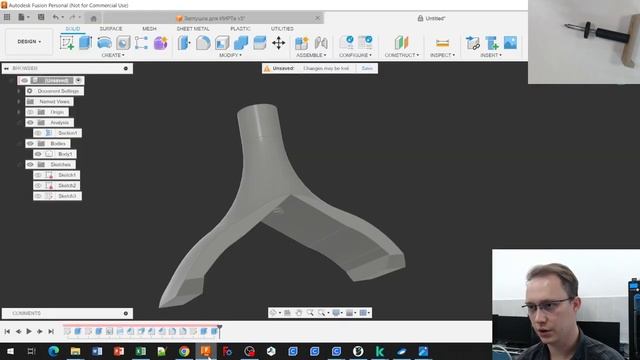Select the Hole tool
The image size is (640, 360).
coord(123,43)
